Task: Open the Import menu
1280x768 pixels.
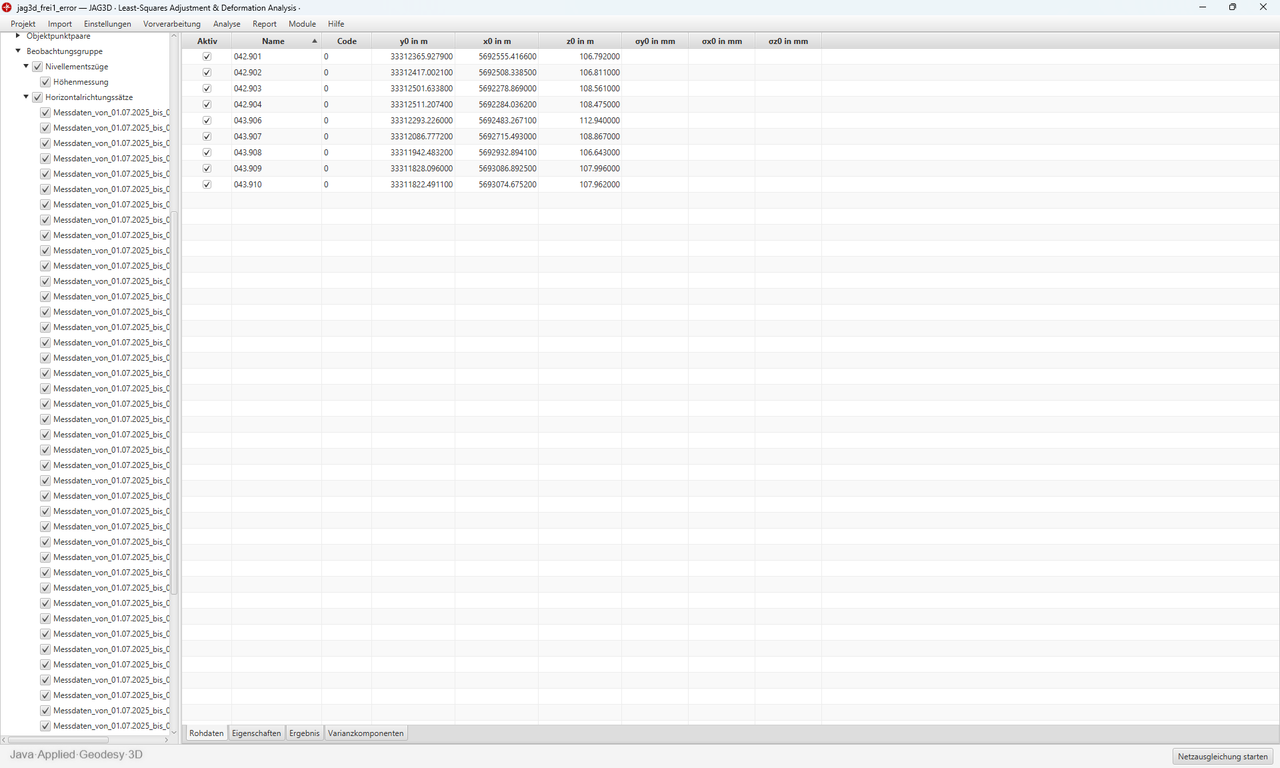Action: point(60,24)
